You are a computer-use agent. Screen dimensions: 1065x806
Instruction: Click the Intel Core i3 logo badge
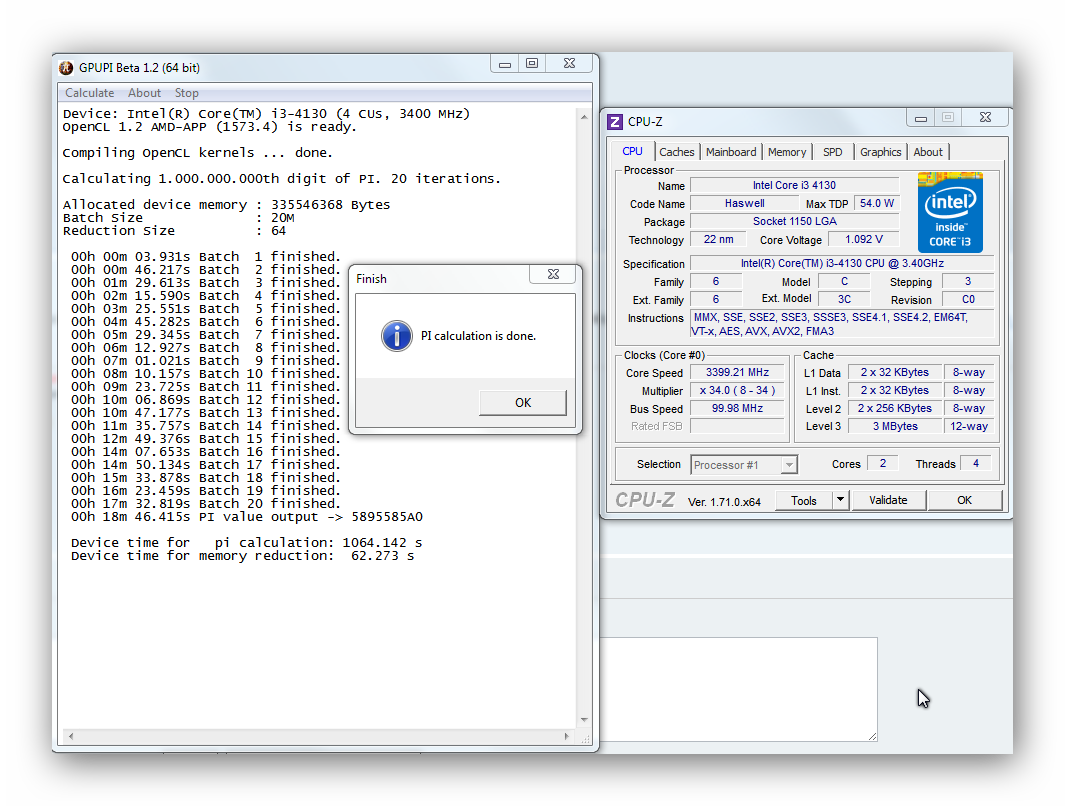tap(950, 212)
